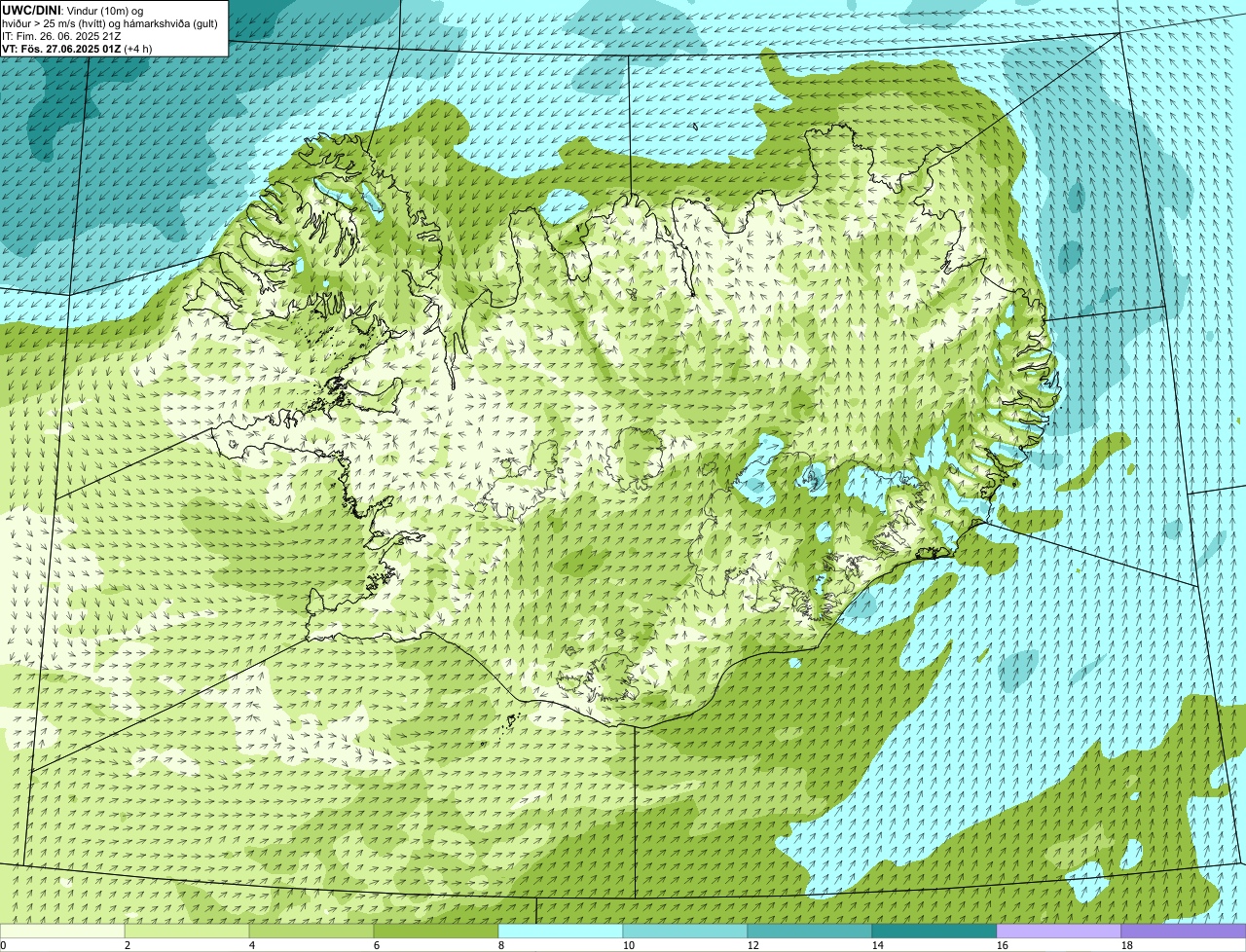Click the legend scale label "10"
The width and height of the screenshot is (1246, 952).
(629, 945)
